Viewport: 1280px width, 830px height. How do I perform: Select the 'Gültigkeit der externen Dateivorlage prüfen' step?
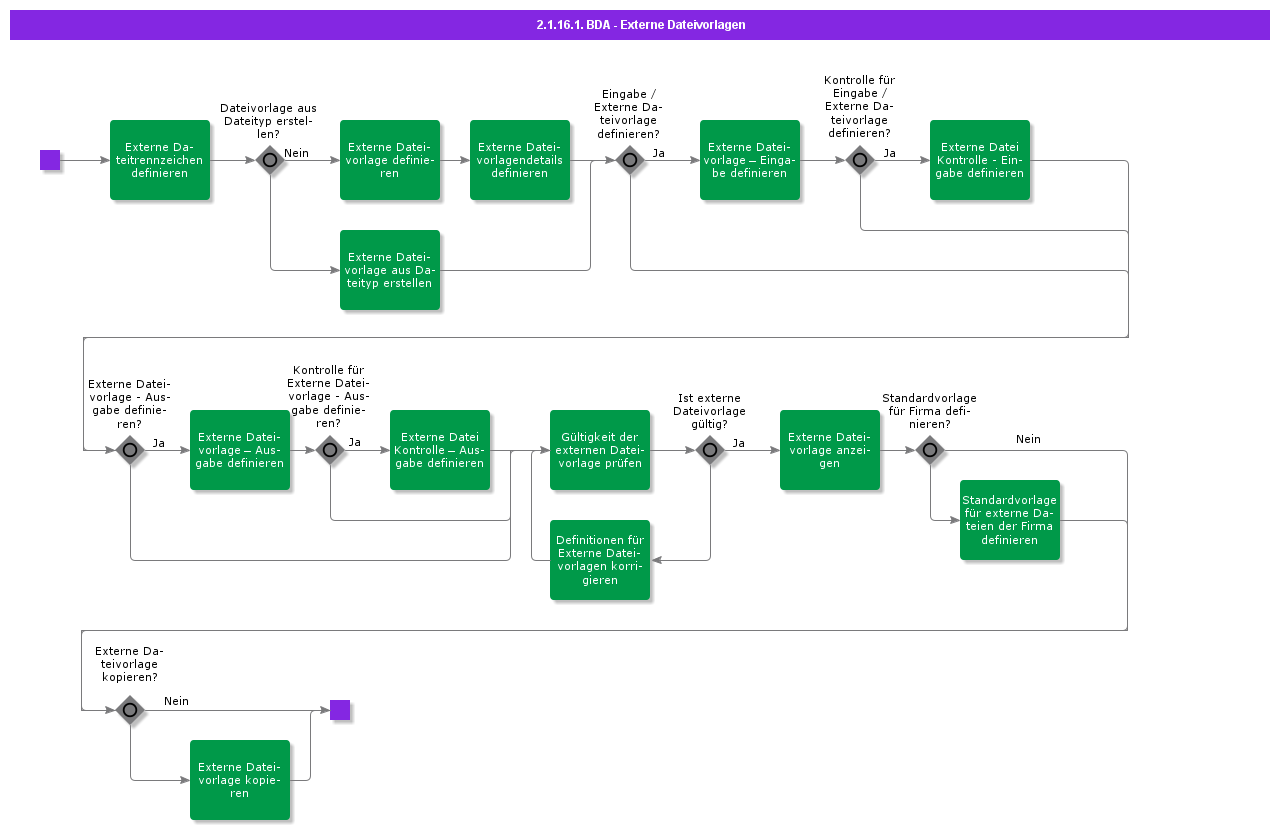click(599, 450)
